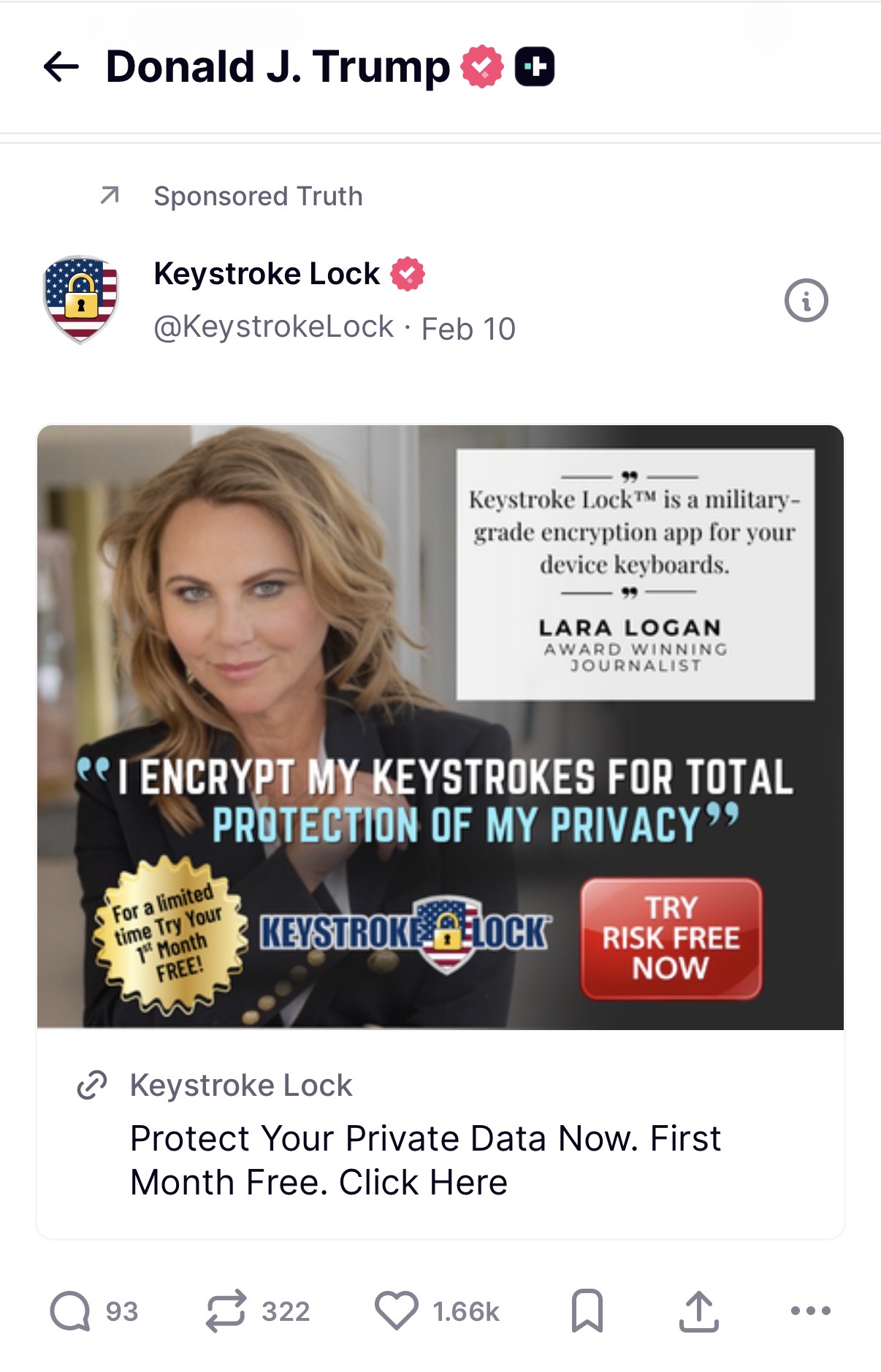The width and height of the screenshot is (881, 1372).
Task: Click the Keystroke Lock verified checkmark
Action: [408, 274]
